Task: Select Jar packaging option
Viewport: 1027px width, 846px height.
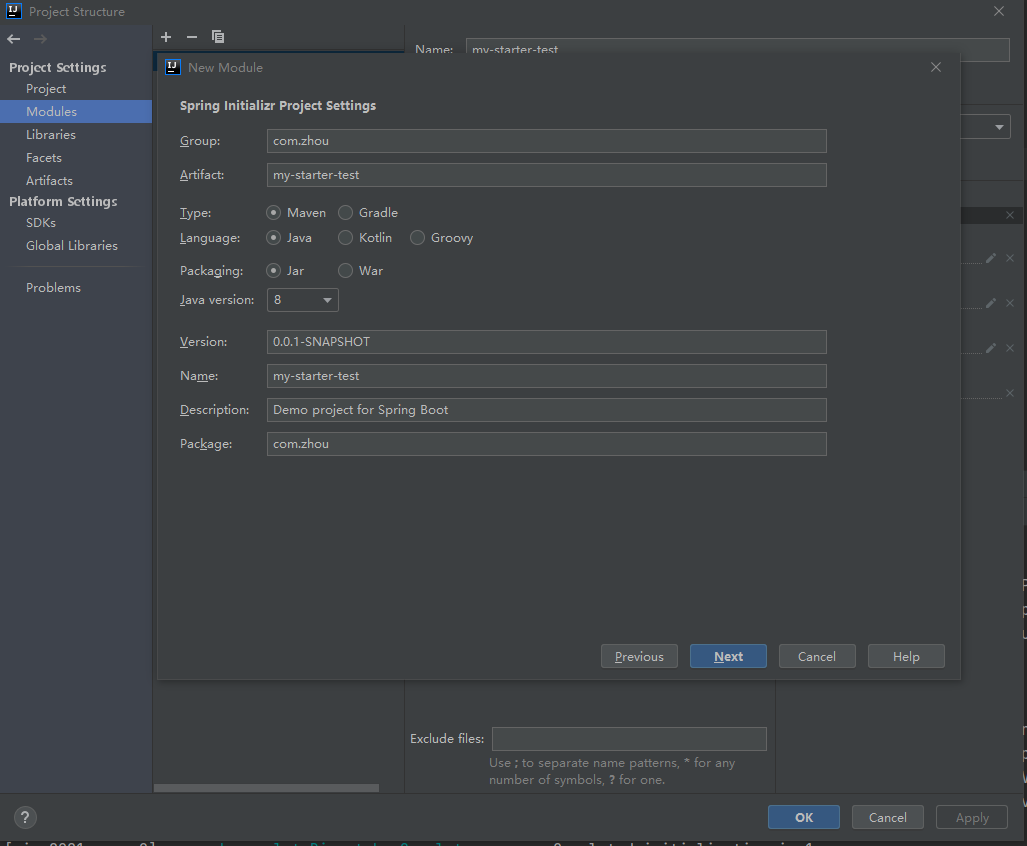Action: 274,270
